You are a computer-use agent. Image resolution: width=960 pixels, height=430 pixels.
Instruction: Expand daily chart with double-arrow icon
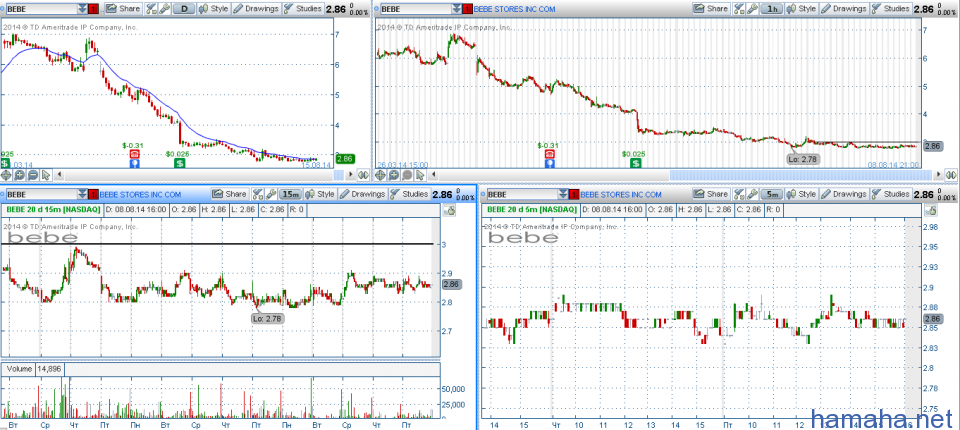[x=363, y=175]
